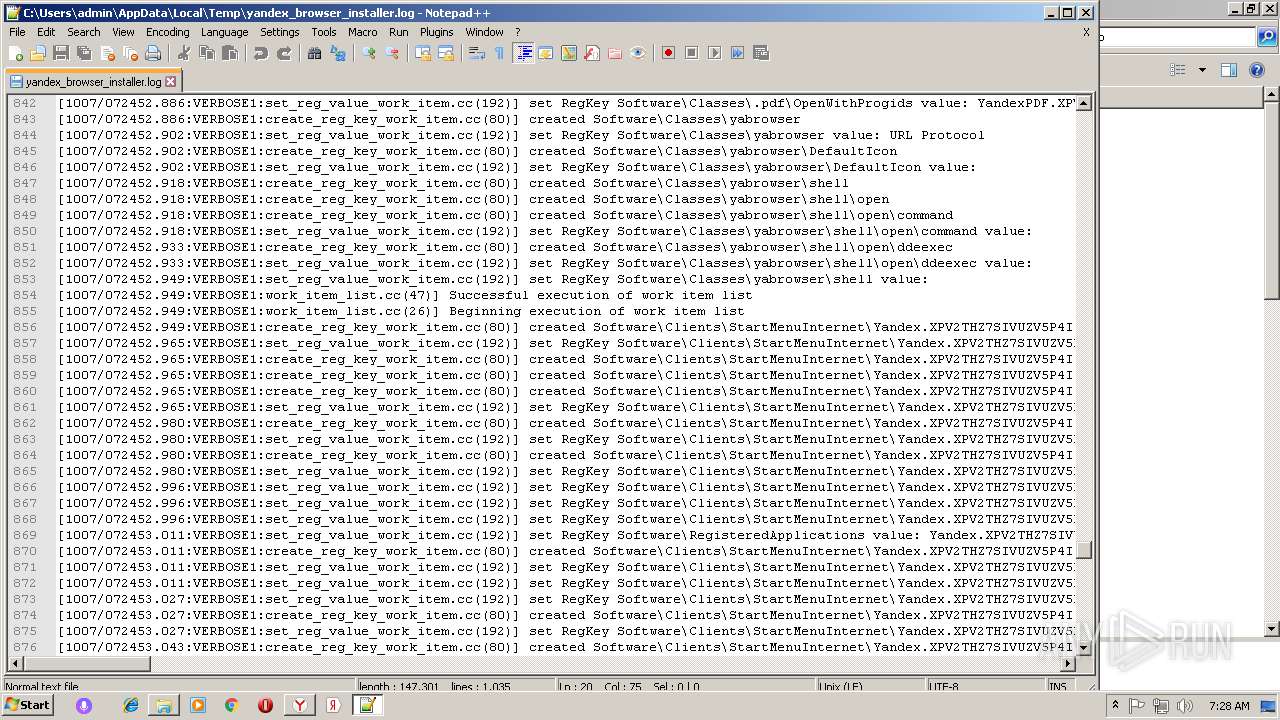Click Run Macro Multiple Times icon

[x=738, y=53]
